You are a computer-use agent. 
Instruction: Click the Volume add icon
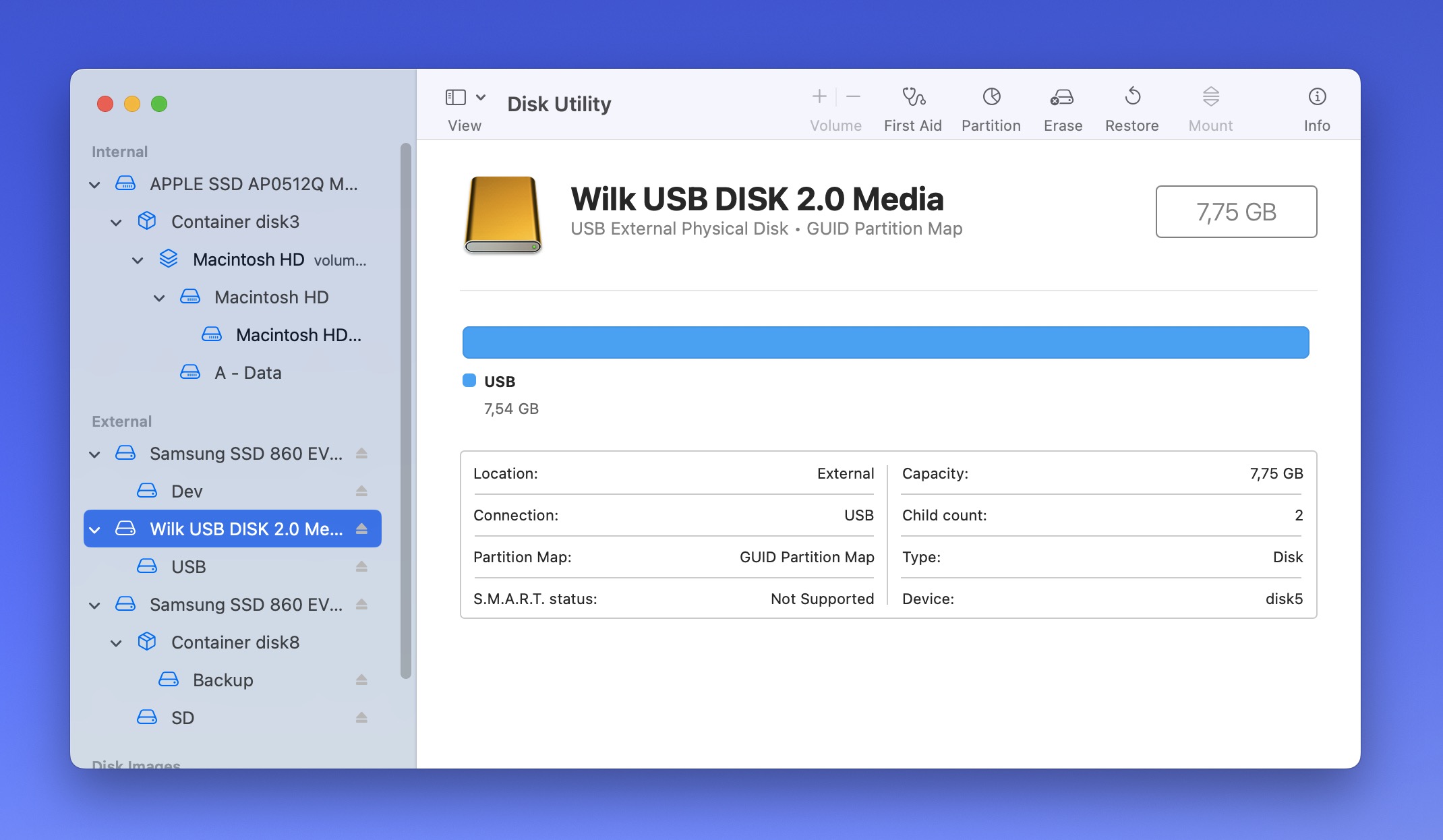tap(819, 96)
